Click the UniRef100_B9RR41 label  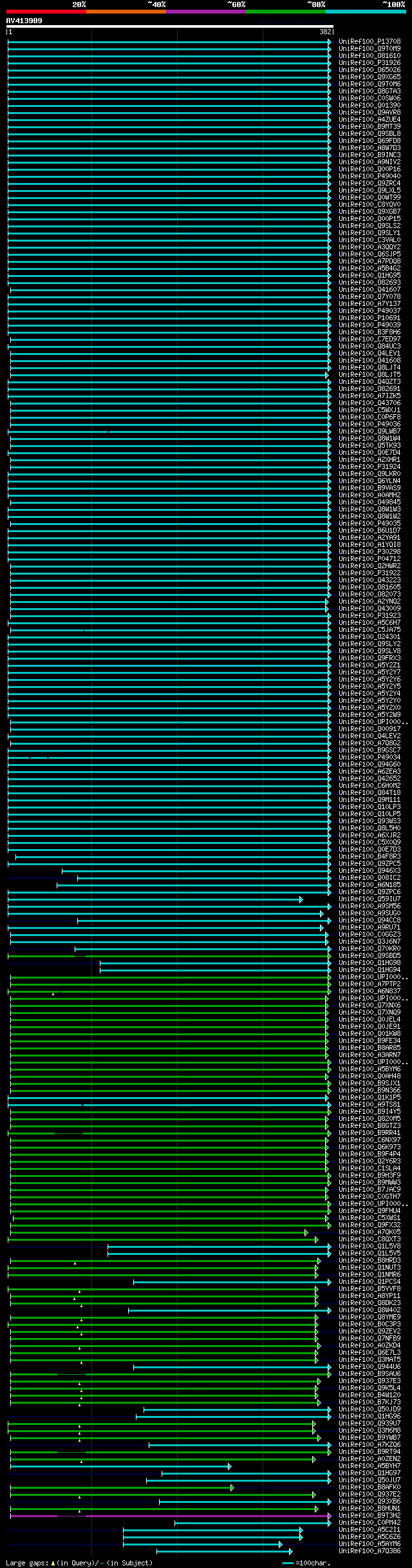point(370,1133)
